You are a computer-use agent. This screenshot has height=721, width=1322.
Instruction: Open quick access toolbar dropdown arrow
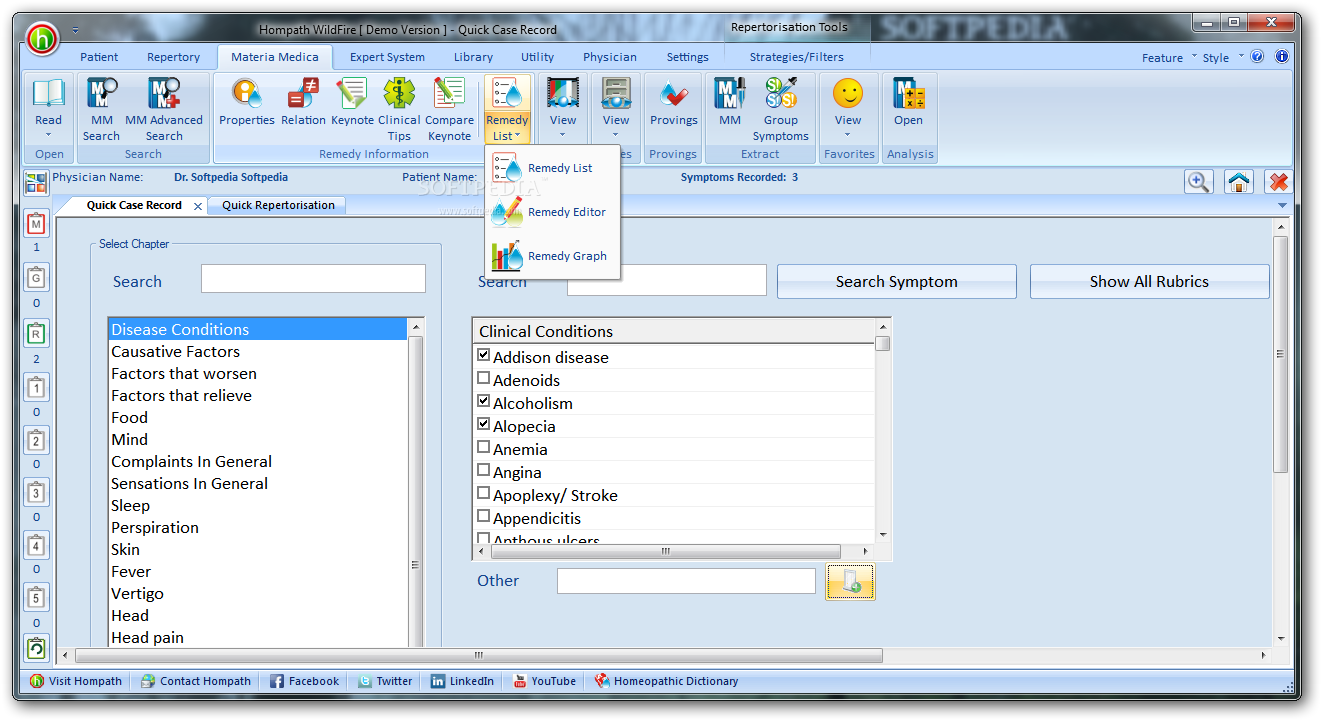click(x=75, y=30)
